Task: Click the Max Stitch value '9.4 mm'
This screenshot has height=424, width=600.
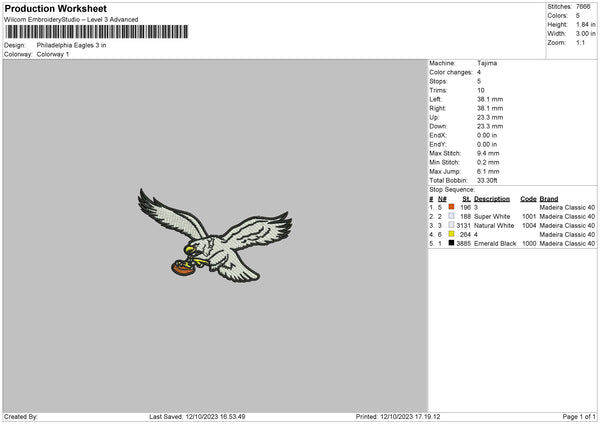Action: tap(488, 153)
